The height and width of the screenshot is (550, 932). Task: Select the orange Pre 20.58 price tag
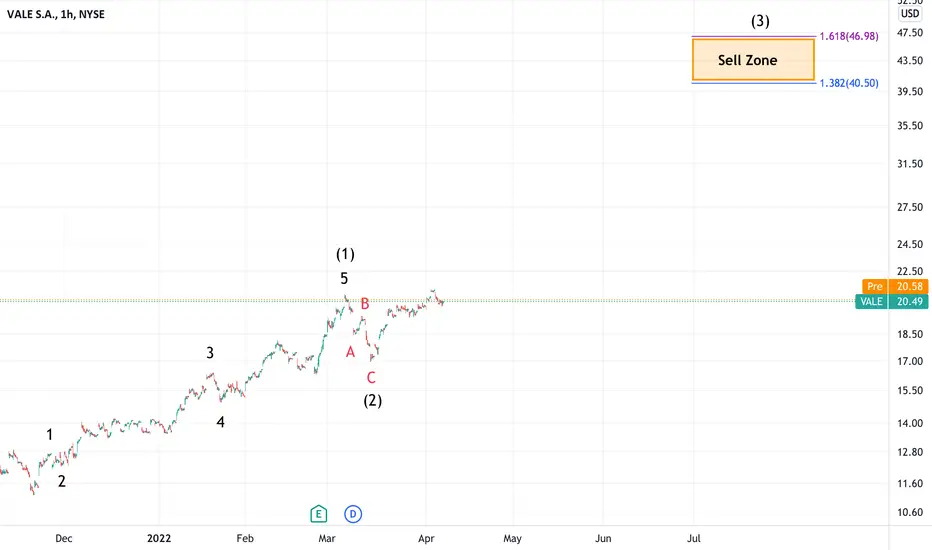tap(895, 286)
